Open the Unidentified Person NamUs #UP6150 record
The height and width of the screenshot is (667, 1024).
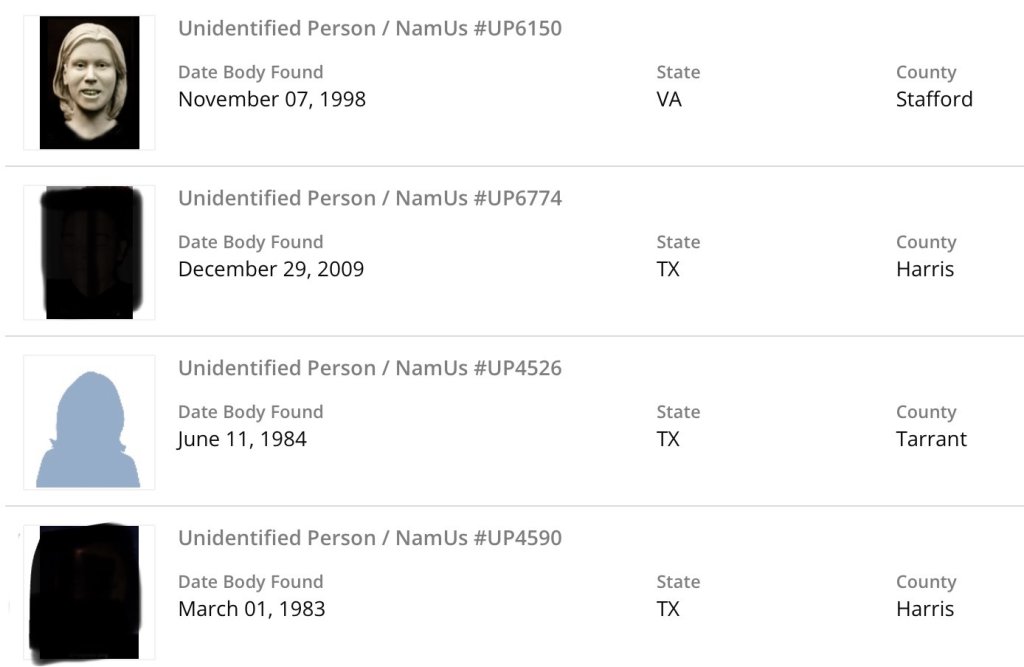pyautogui.click(x=370, y=28)
